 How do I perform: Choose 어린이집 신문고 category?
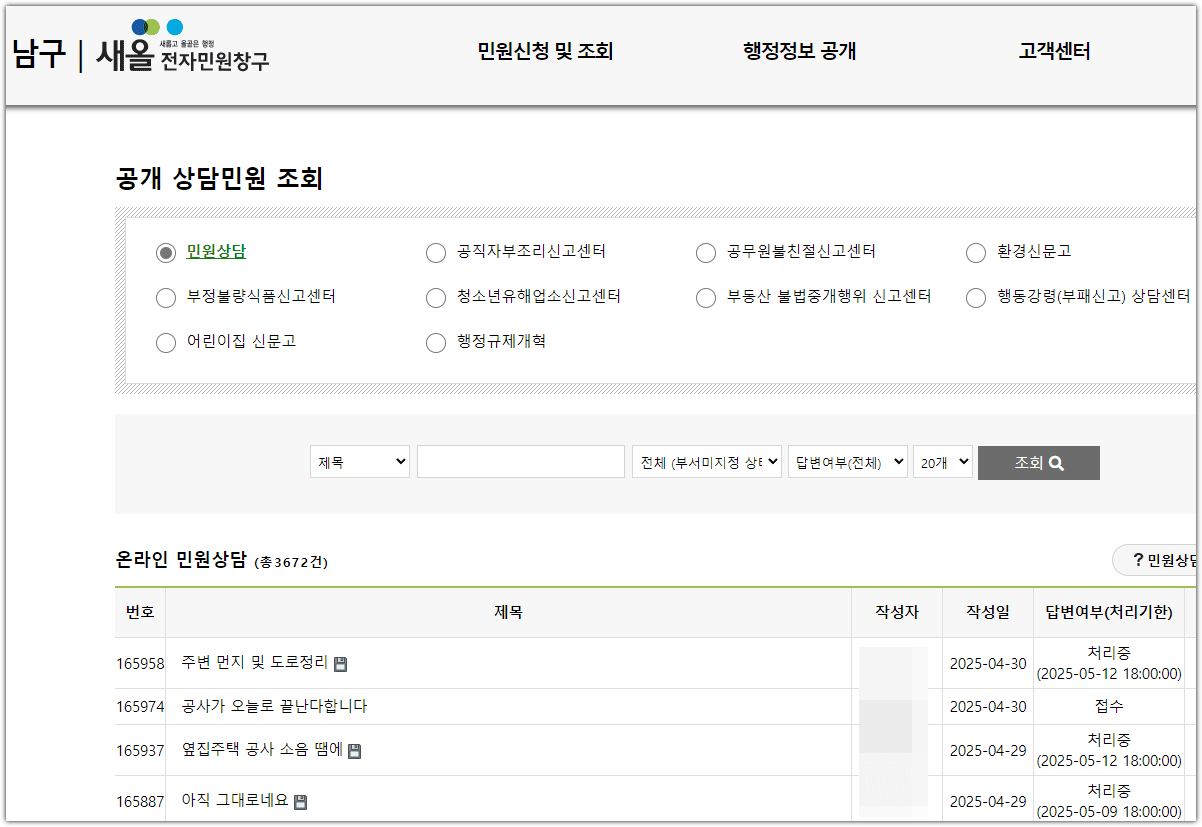pos(165,342)
